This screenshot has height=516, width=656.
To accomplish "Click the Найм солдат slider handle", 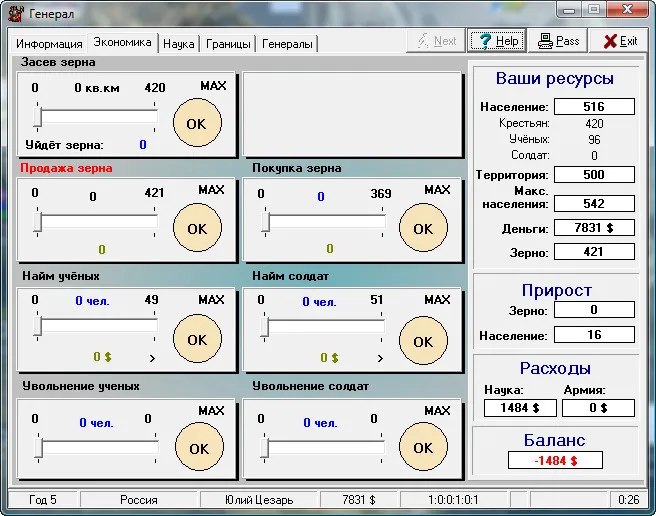I will (x=264, y=328).
